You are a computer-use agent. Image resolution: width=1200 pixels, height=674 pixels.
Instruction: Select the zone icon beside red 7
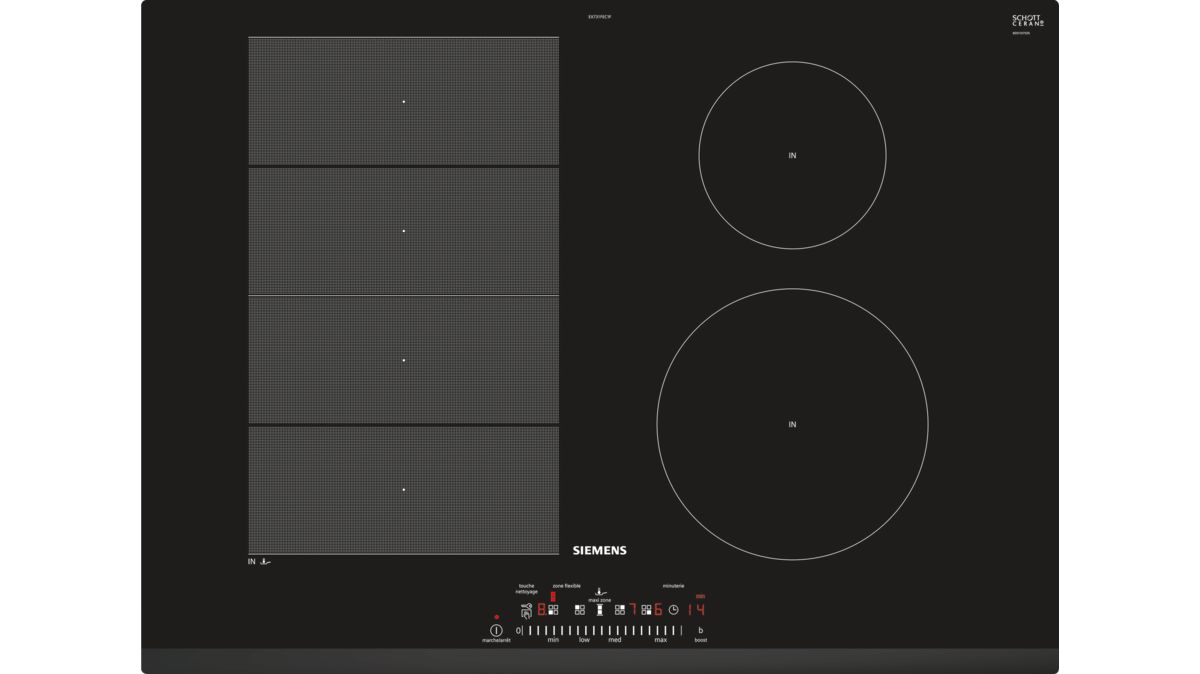click(620, 609)
